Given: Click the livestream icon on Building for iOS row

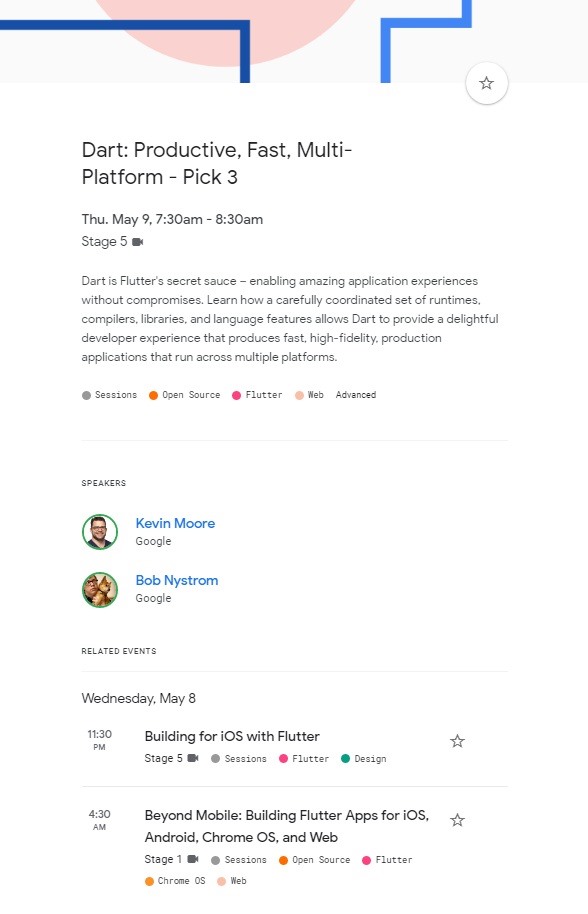Looking at the screenshot, I should [x=193, y=758].
